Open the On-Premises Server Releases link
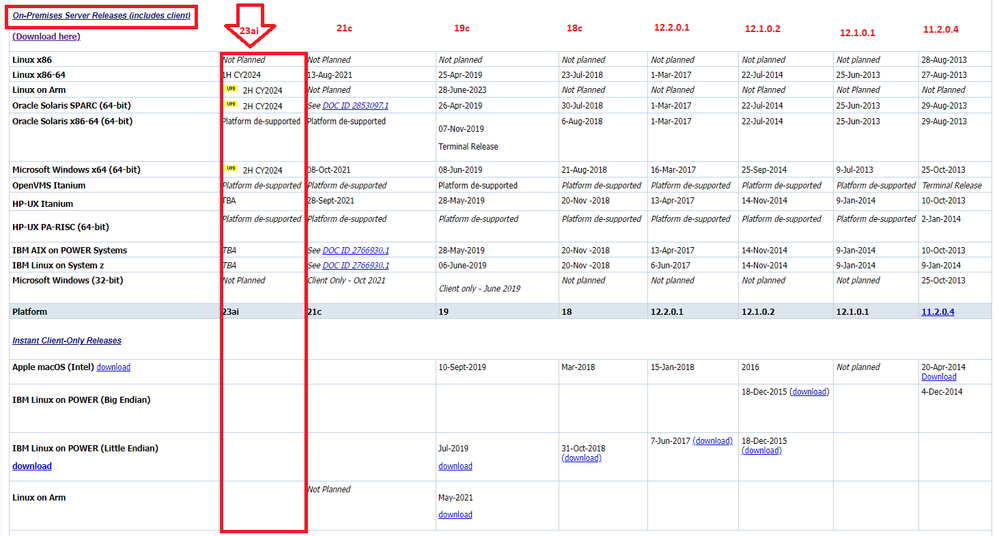This screenshot has width=999, height=536. coord(101,15)
